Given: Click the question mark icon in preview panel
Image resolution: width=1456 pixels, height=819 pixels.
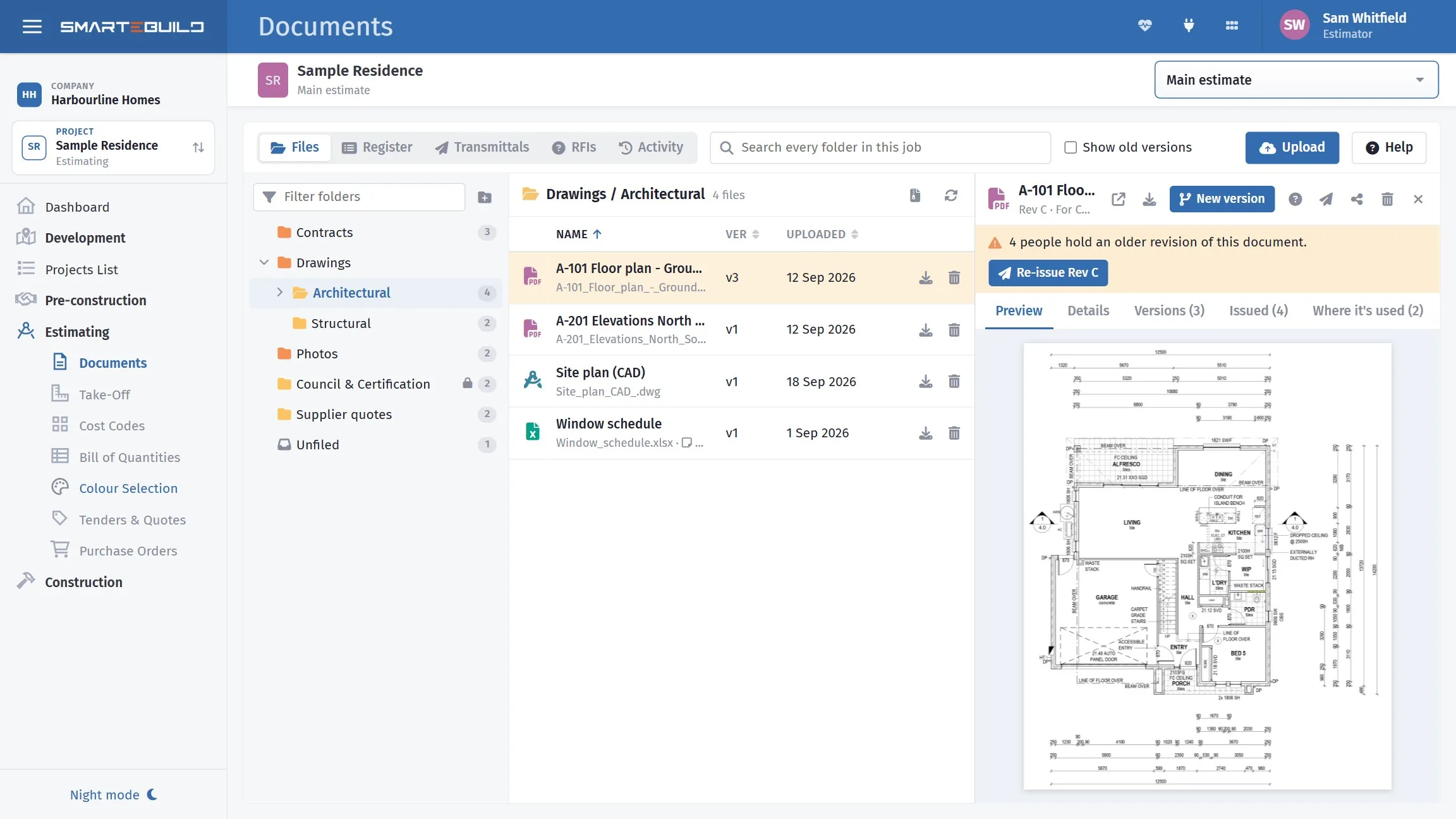Looking at the screenshot, I should click(1295, 199).
